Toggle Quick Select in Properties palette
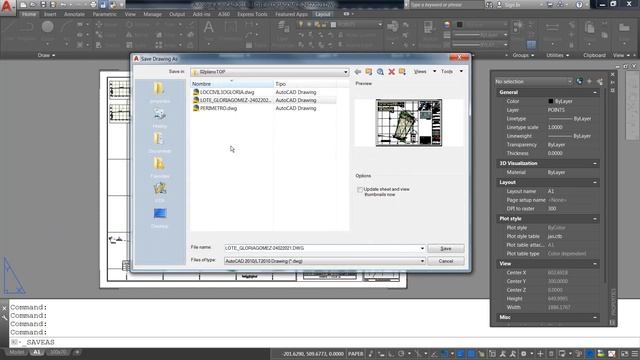640x360 pixels. tap(600, 82)
